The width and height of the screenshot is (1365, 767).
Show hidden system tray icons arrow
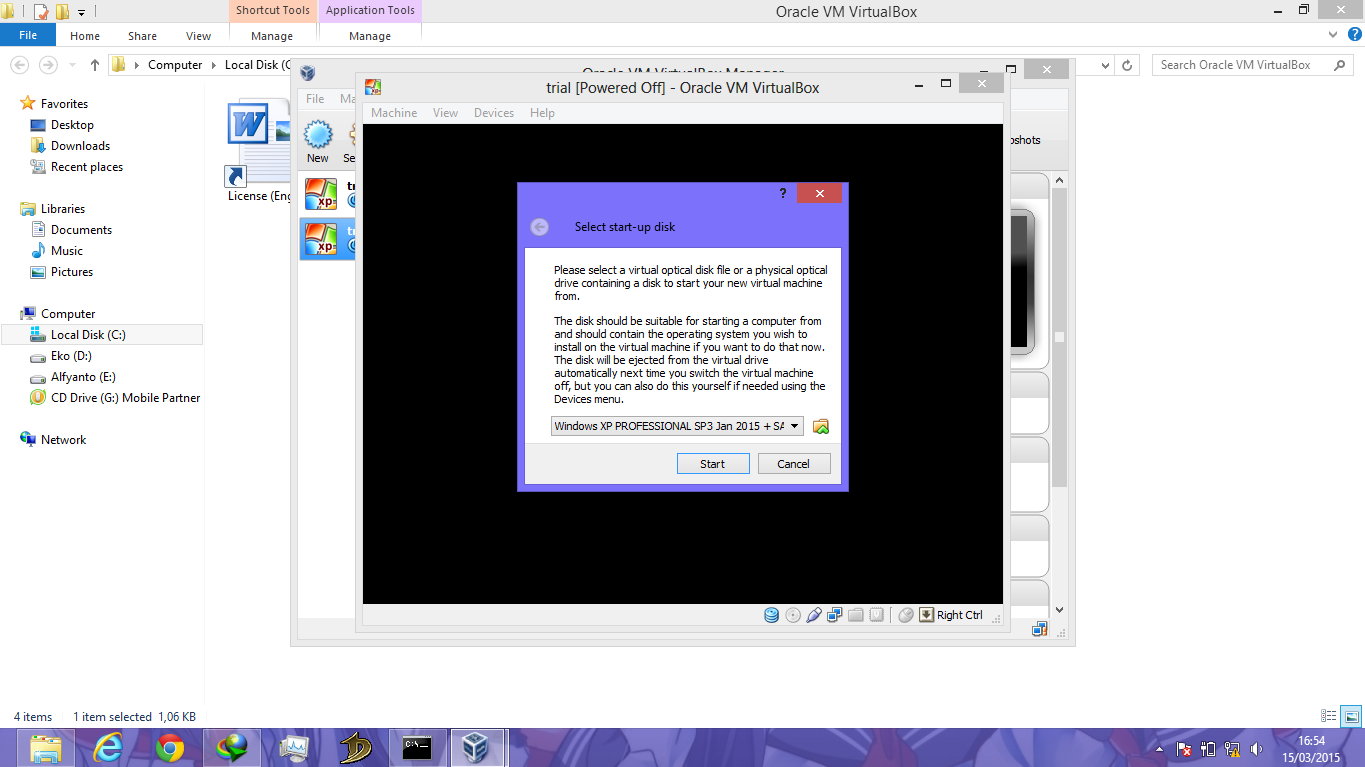click(x=1159, y=748)
